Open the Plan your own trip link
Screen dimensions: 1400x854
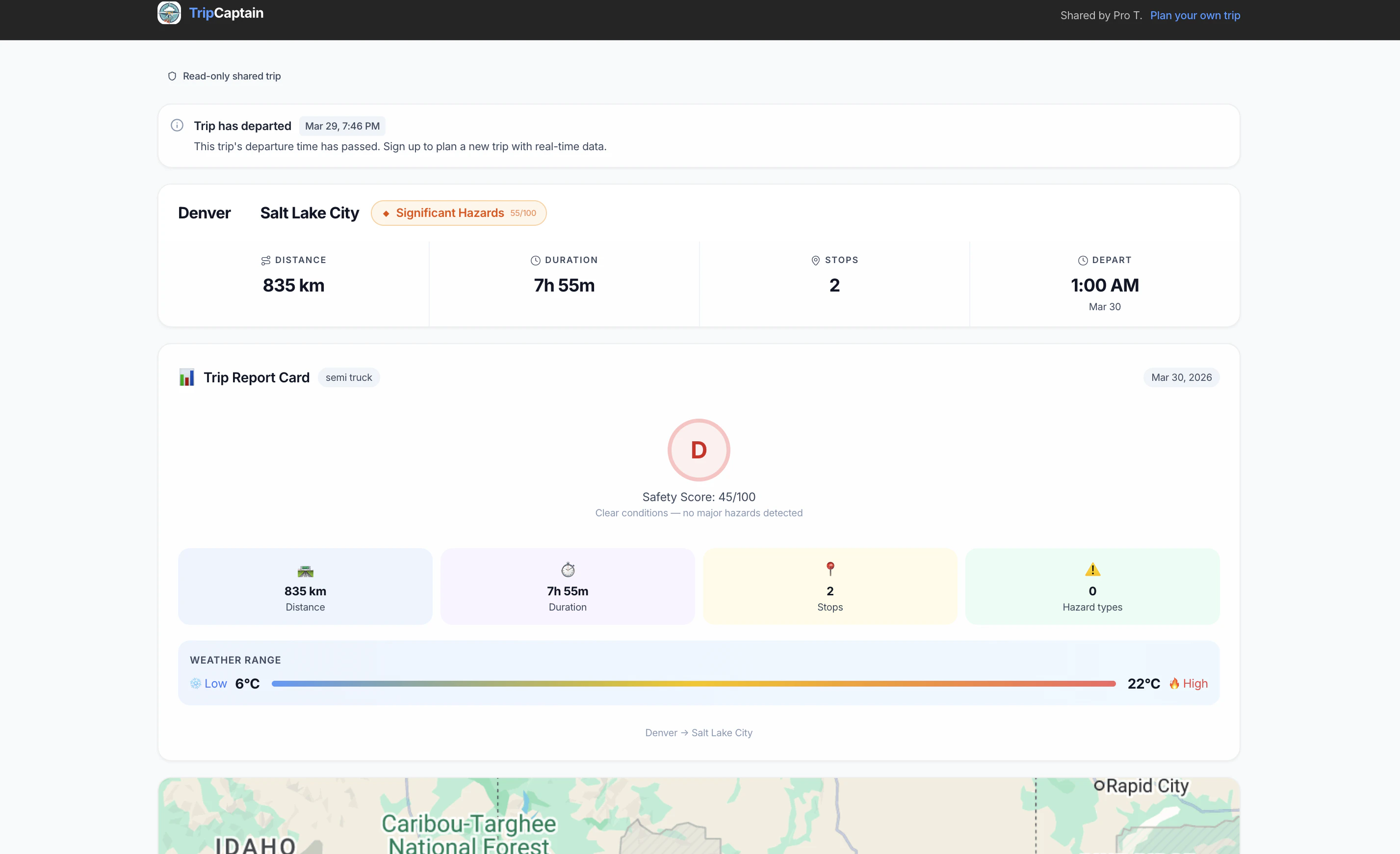(1195, 15)
